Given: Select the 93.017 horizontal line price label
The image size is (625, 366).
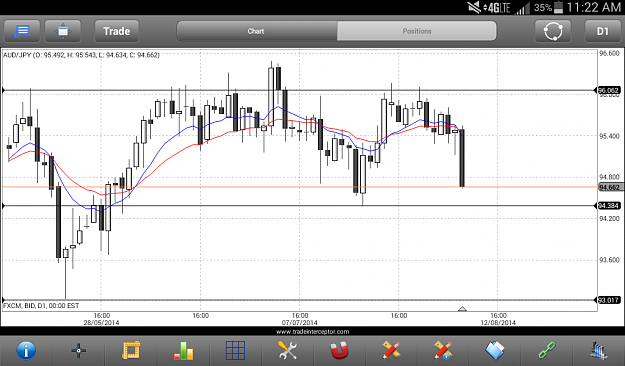Looking at the screenshot, I should point(609,300).
